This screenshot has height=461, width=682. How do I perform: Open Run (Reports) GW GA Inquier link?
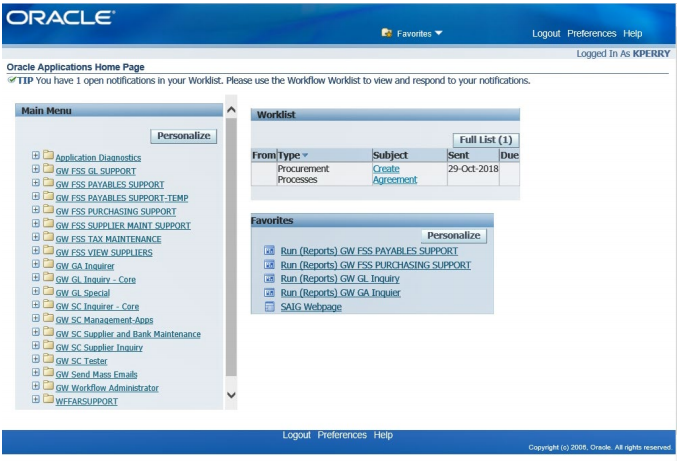341,293
